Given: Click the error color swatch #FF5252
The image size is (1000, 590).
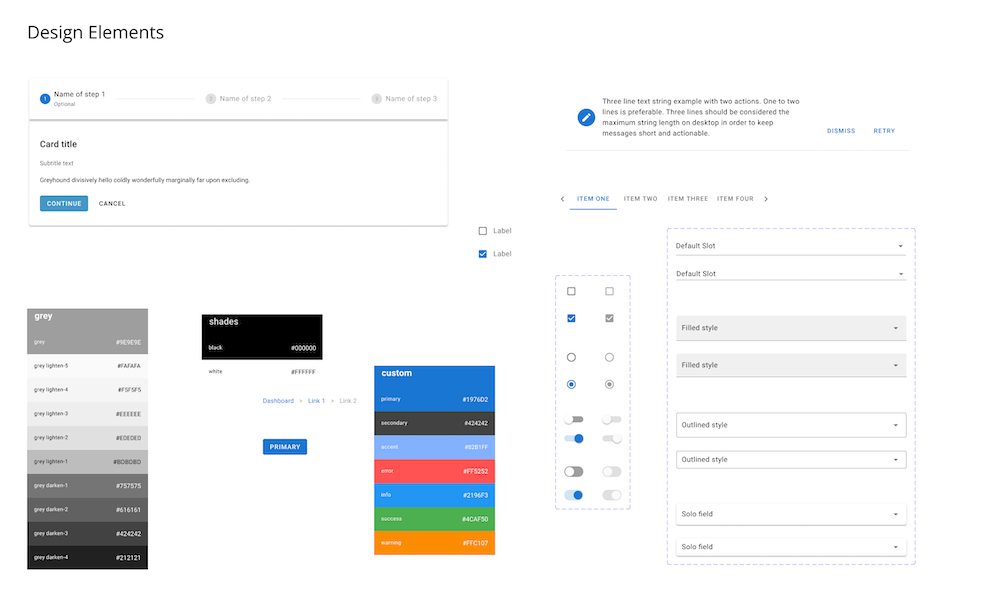Looking at the screenshot, I should pyautogui.click(x=434, y=471).
